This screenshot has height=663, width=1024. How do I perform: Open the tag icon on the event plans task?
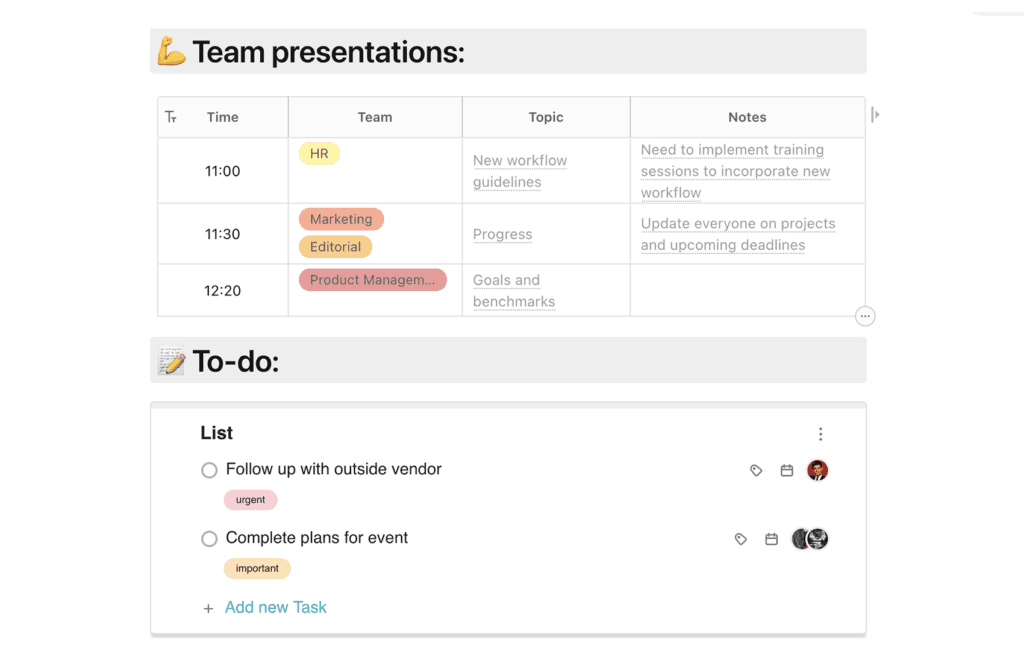point(740,538)
